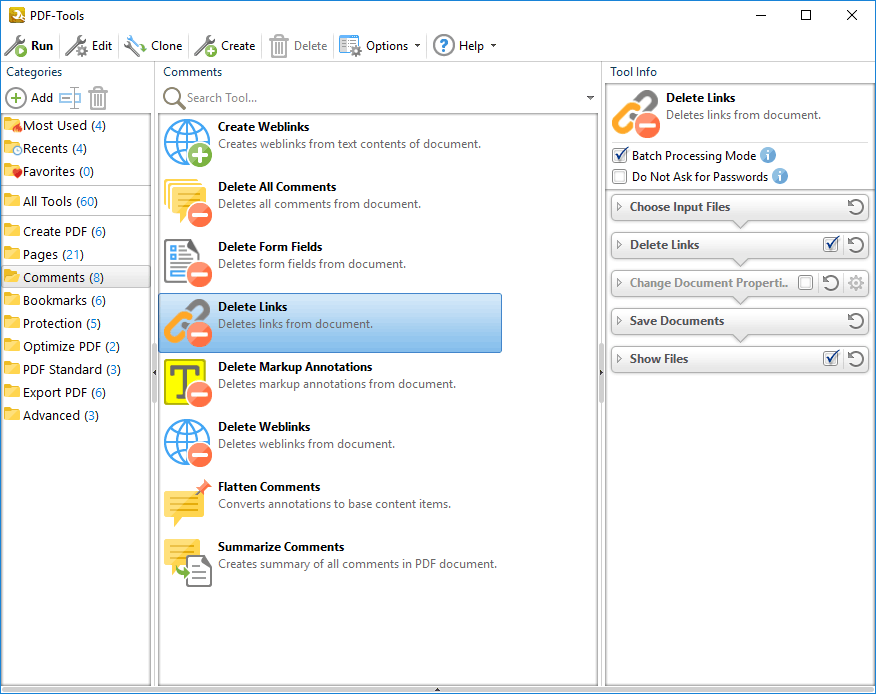Open the search tool dropdown arrow

590,98
